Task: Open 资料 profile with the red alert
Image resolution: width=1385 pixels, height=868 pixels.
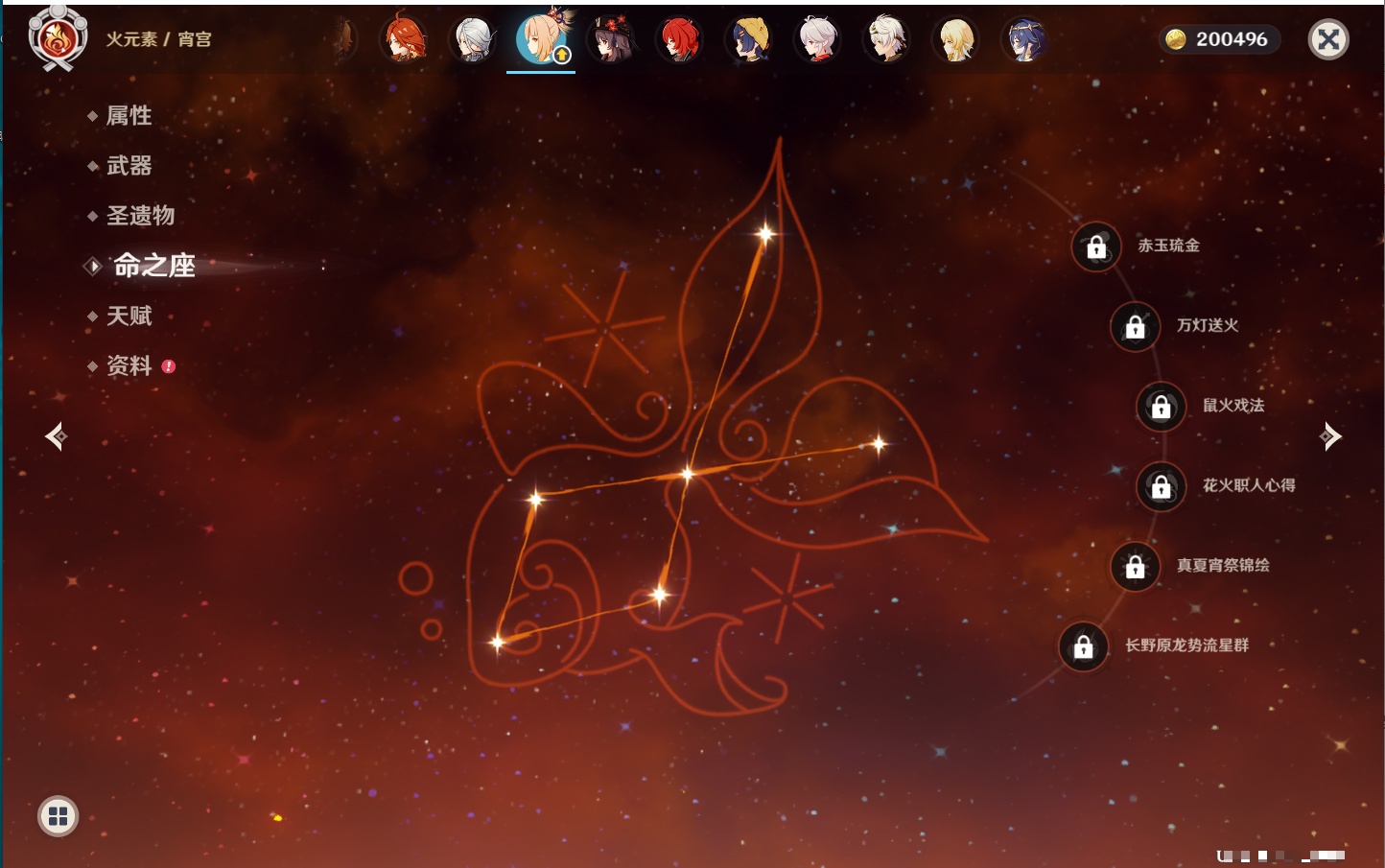Action: point(129,365)
